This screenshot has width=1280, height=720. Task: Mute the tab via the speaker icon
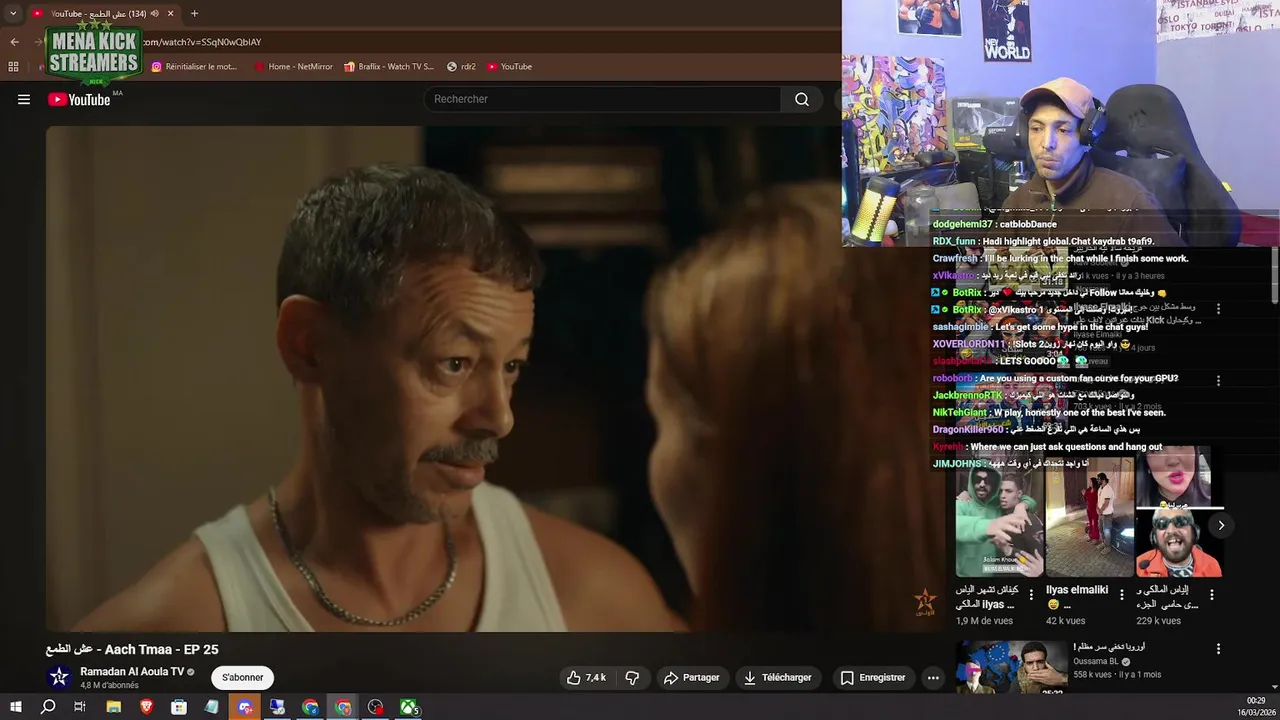(154, 13)
